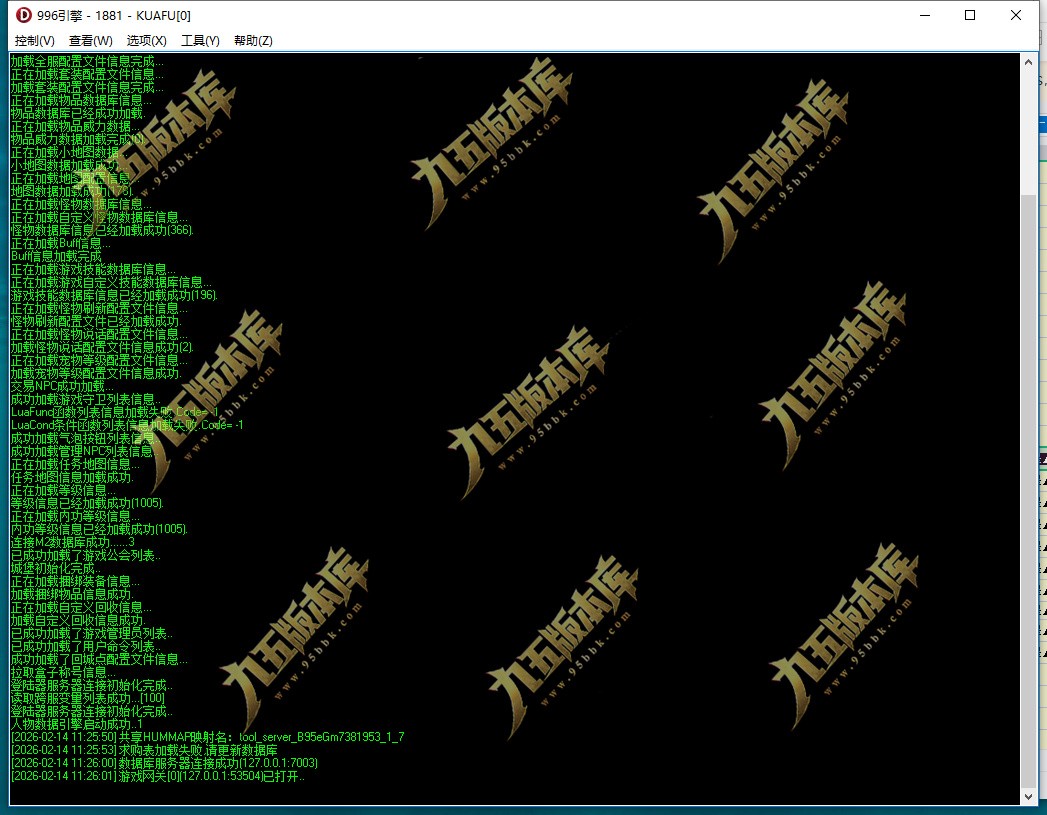Select log line 游戏技能数据库信息已经加载成功(196)
Screen dimensions: 1047x815
click(x=114, y=296)
